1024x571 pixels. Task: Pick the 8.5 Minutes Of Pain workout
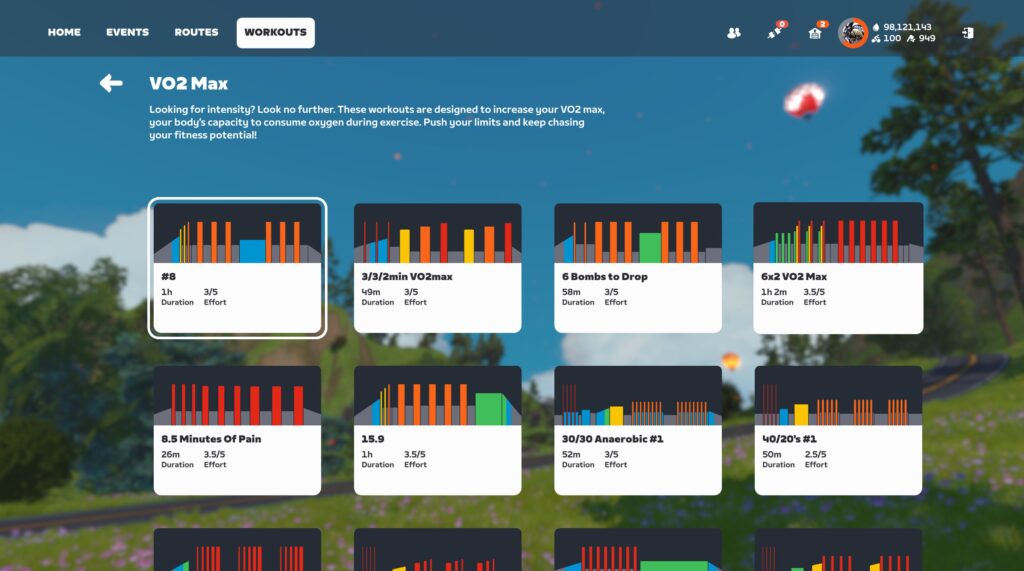pyautogui.click(x=237, y=430)
